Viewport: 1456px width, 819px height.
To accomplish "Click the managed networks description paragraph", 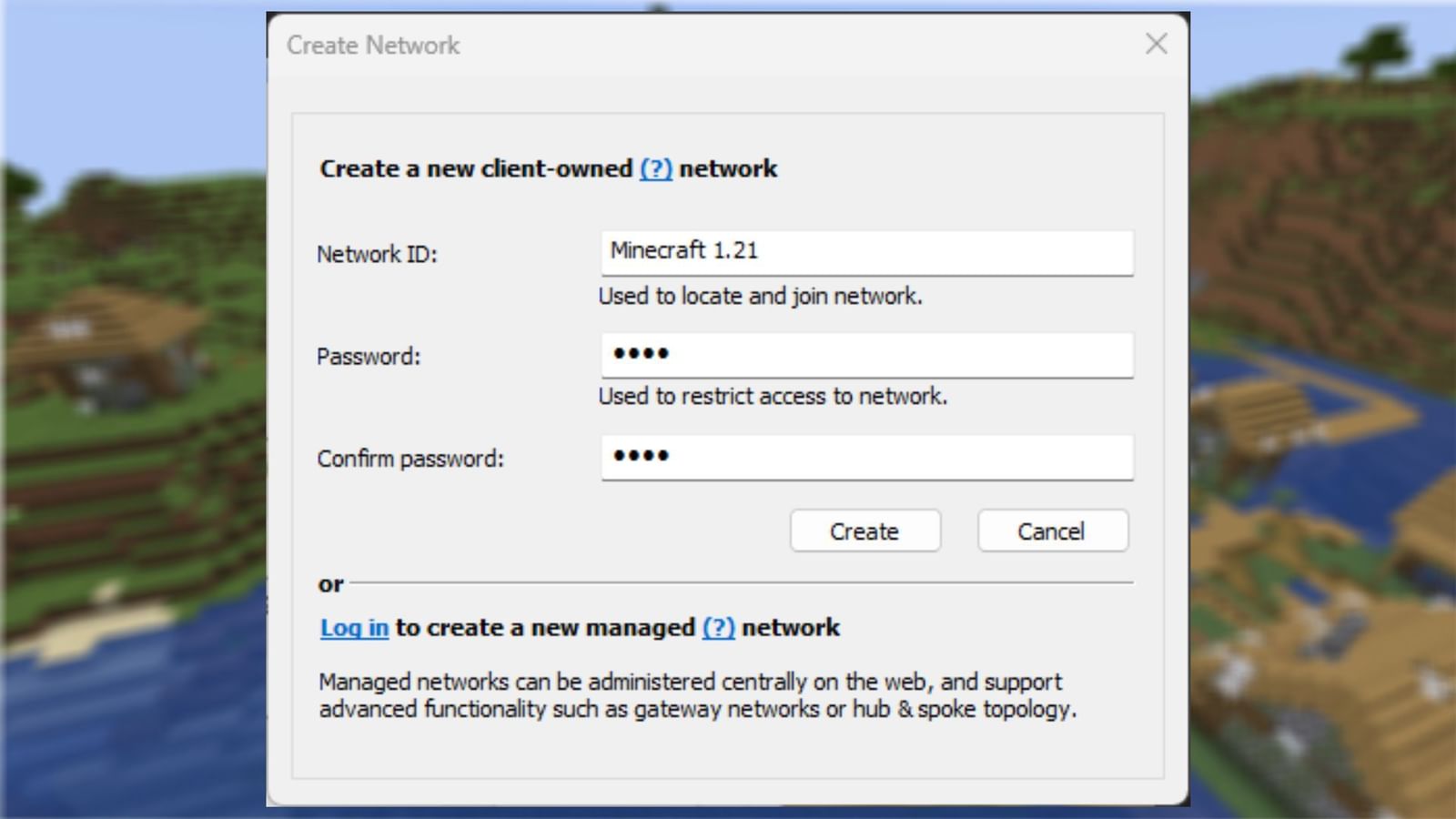I will pos(697,694).
